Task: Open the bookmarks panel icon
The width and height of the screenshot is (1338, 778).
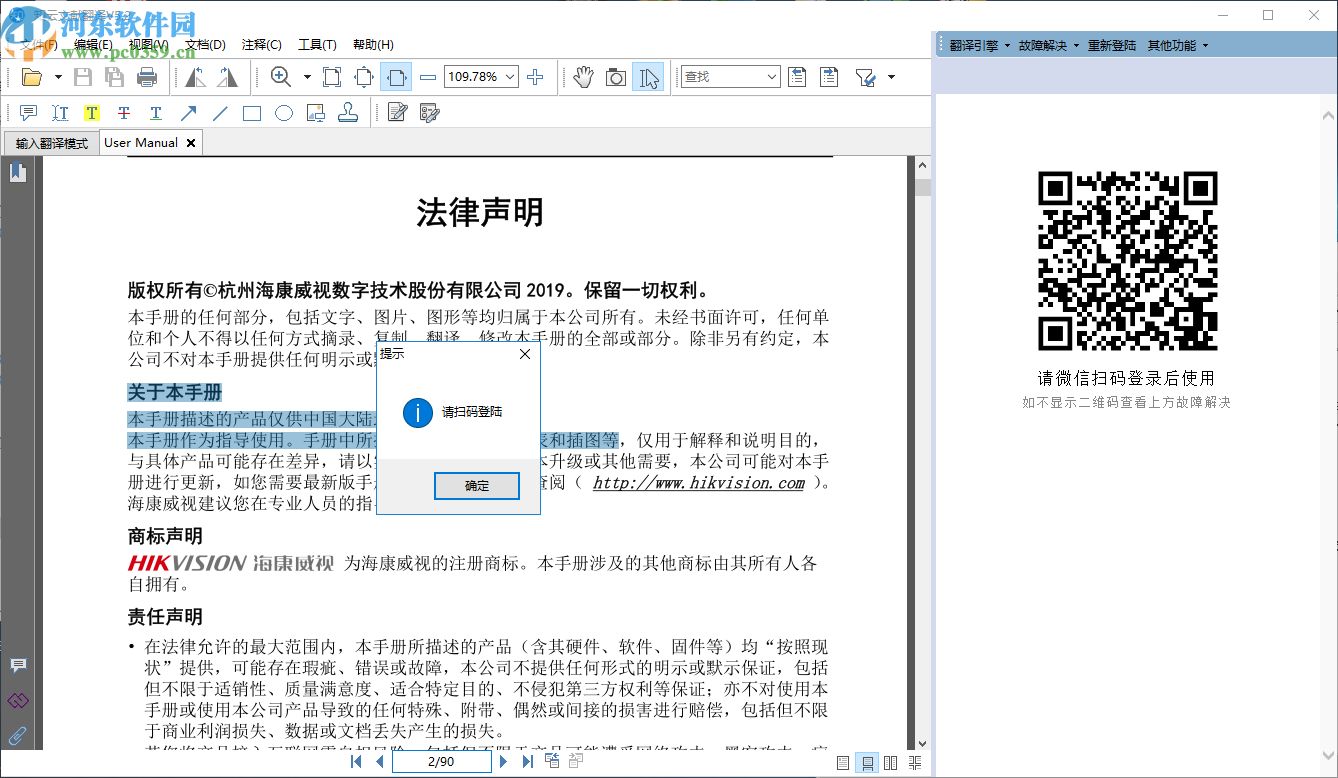Action: click(x=16, y=171)
